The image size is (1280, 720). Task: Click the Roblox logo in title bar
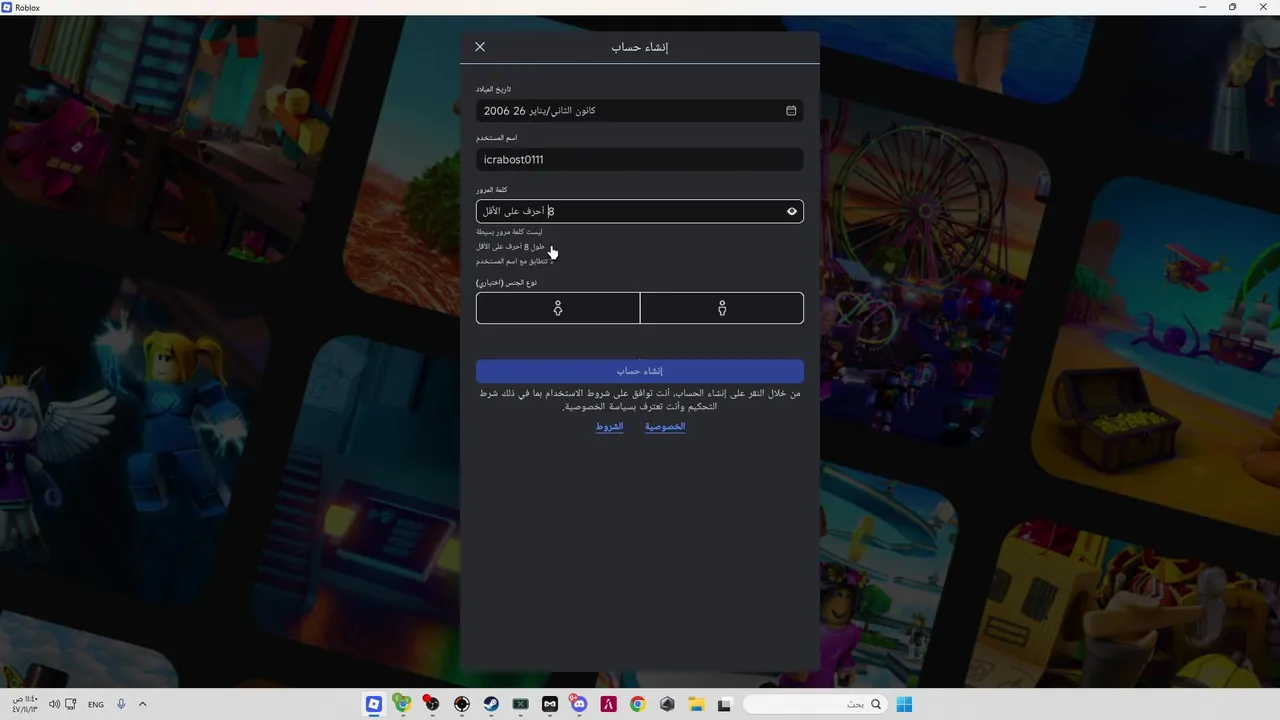[7, 7]
